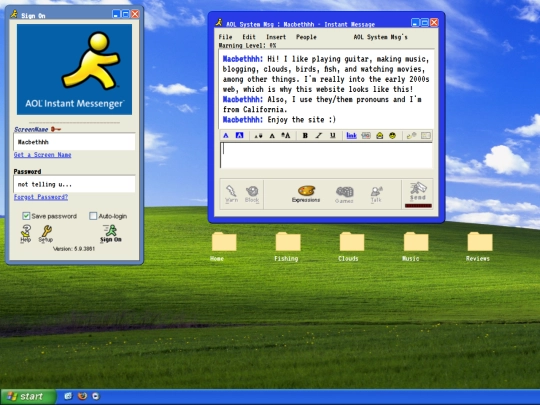Close the Sign On window
Screen dimensions: 540x405
click(x=135, y=14)
